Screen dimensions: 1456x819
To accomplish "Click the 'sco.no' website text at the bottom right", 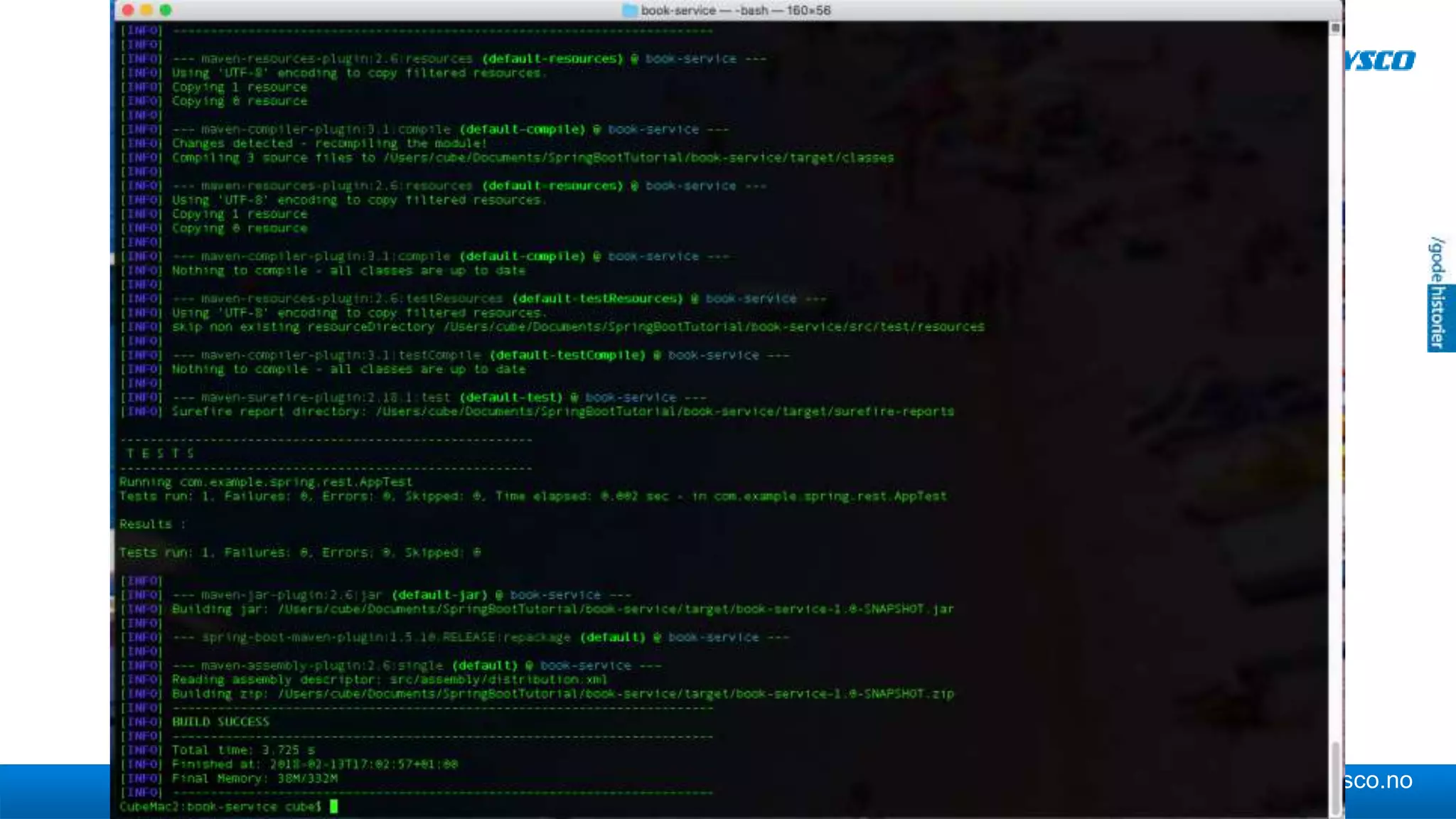I will tap(1378, 781).
